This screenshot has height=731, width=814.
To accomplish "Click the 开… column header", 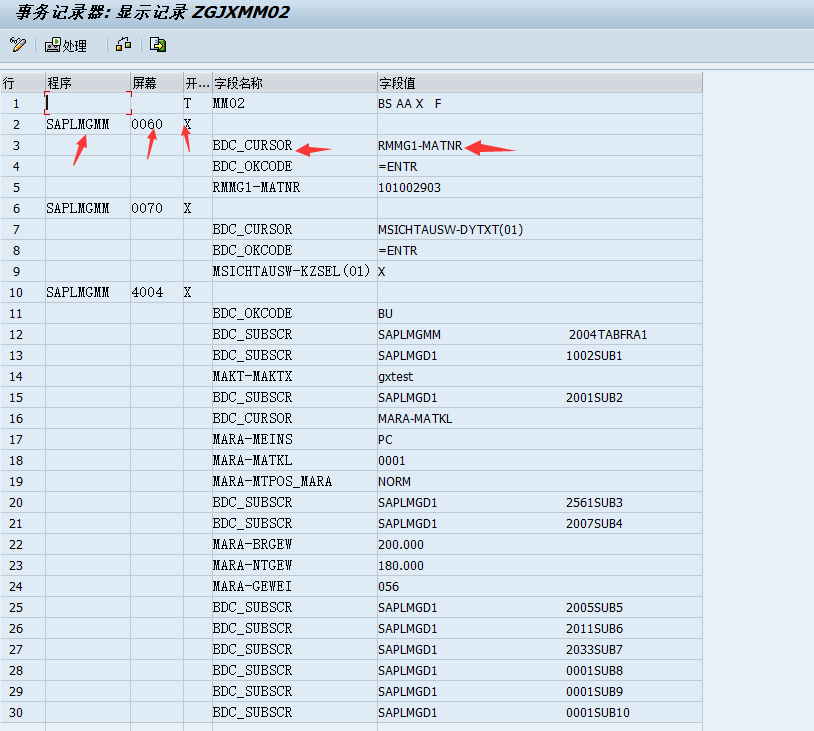I will click(197, 83).
